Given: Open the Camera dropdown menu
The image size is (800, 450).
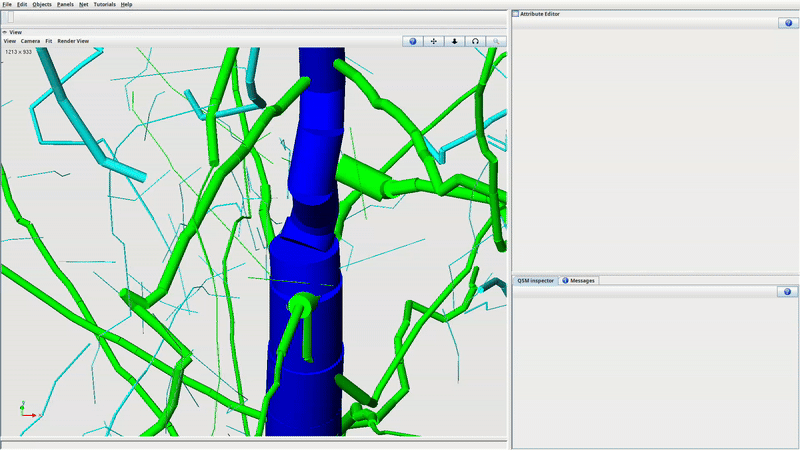Looking at the screenshot, I should (31, 41).
